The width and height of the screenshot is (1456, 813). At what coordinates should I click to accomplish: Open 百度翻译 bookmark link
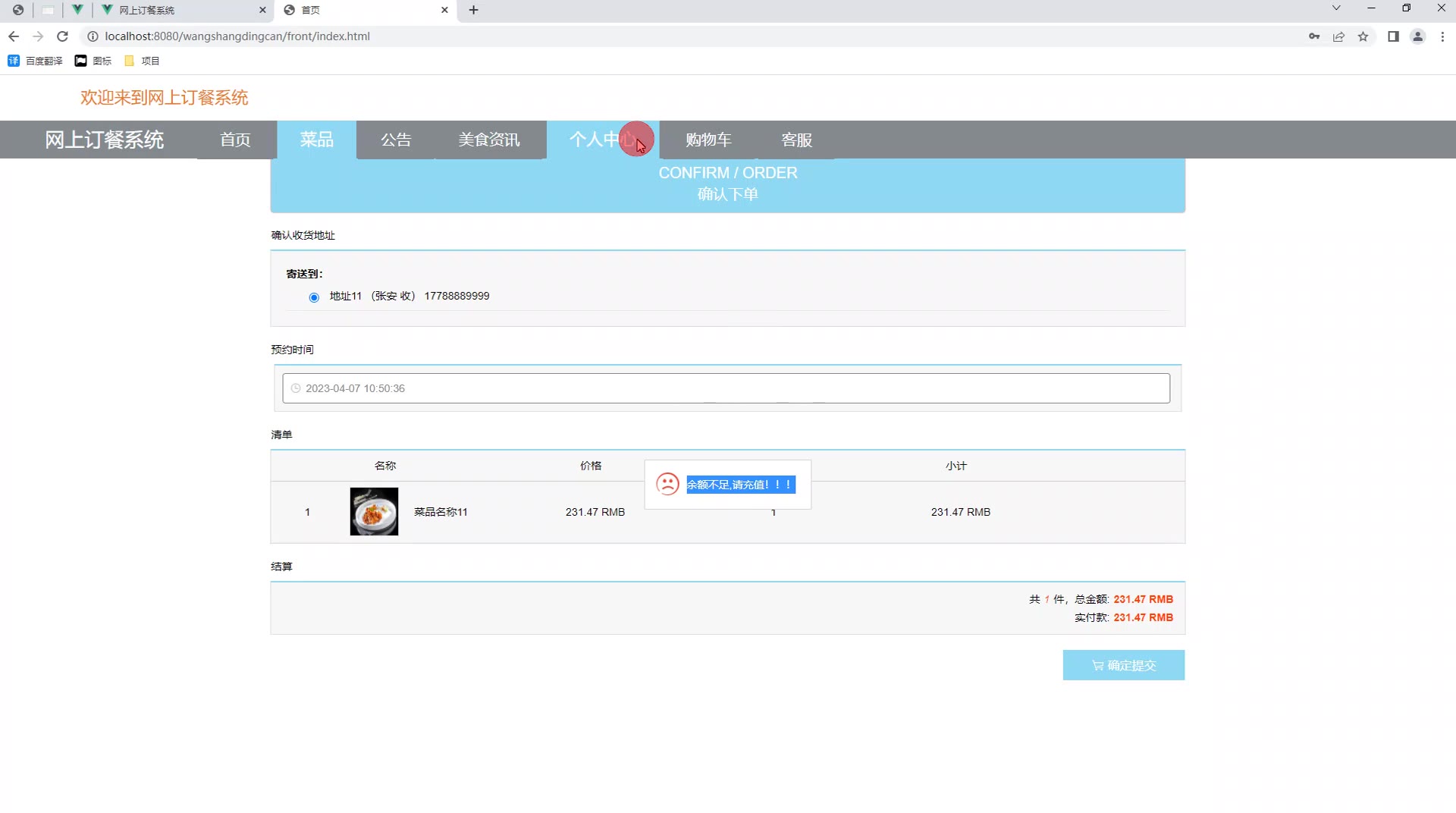[36, 61]
